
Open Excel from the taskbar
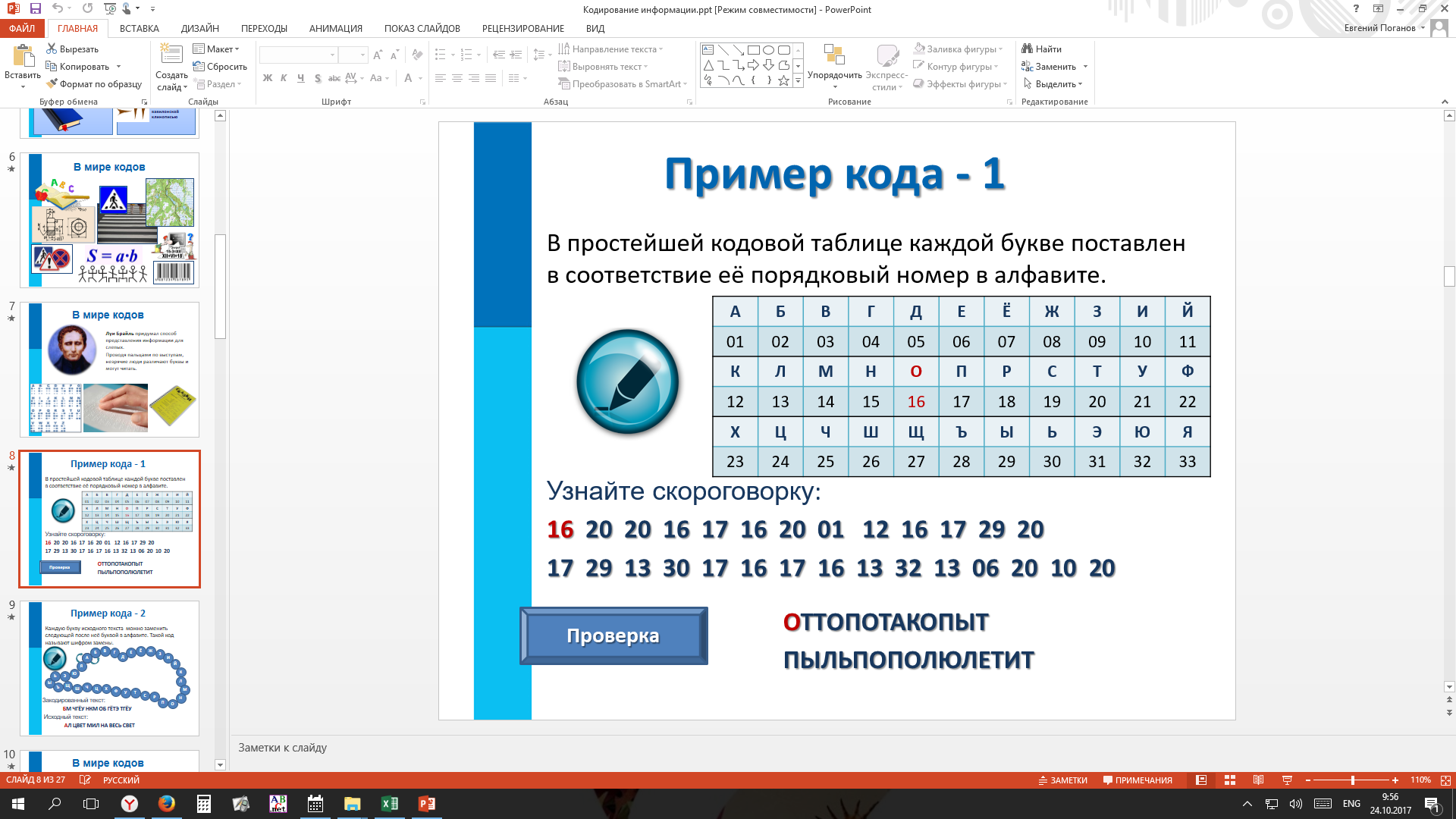(x=390, y=804)
